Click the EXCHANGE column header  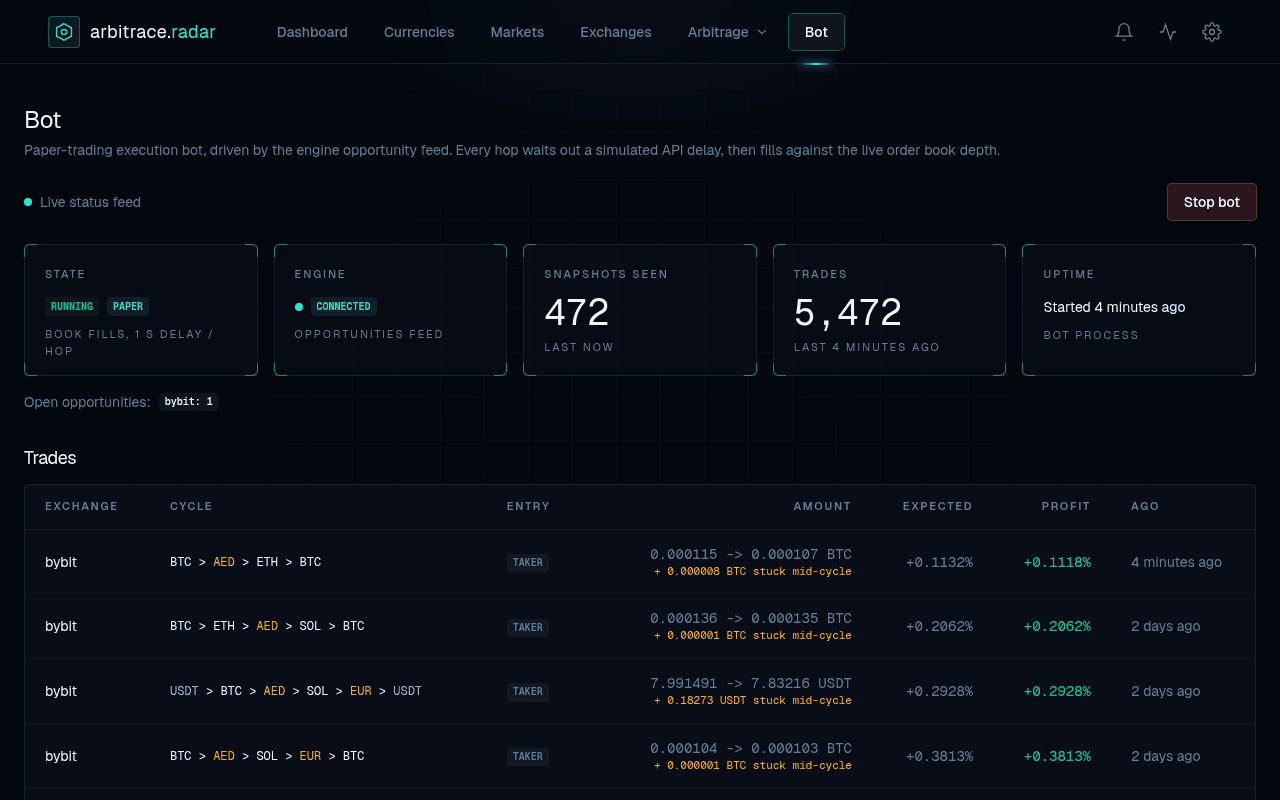click(x=82, y=506)
